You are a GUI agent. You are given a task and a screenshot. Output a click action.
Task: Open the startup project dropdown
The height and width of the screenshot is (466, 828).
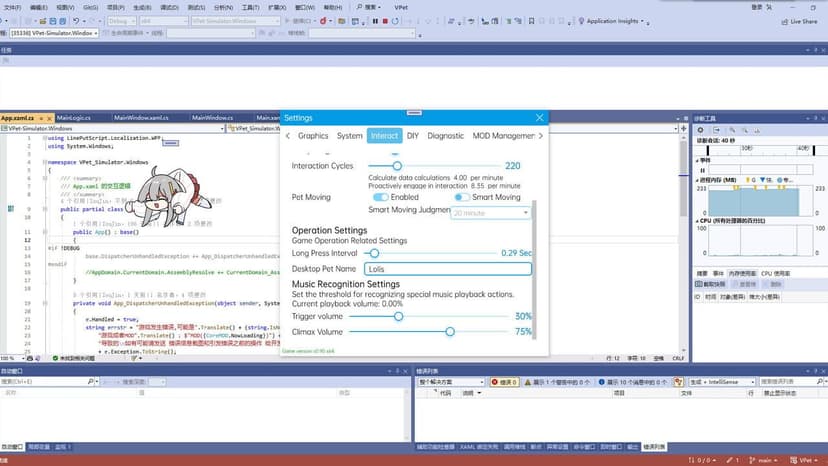point(236,21)
